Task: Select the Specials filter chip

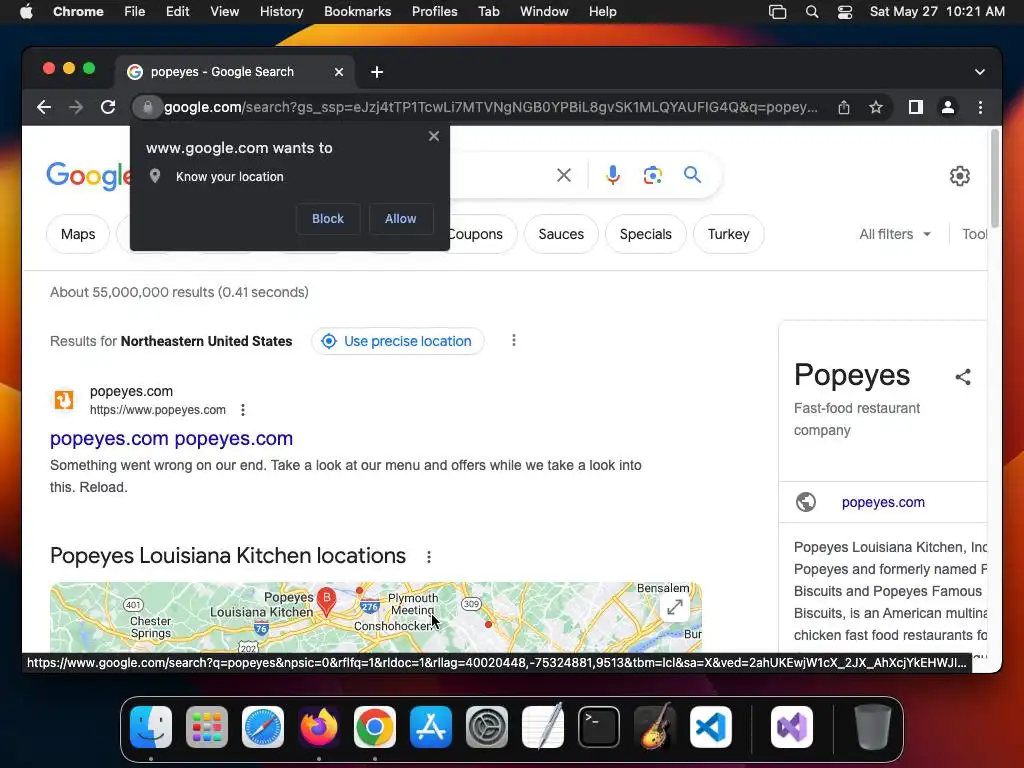Action: coord(645,234)
